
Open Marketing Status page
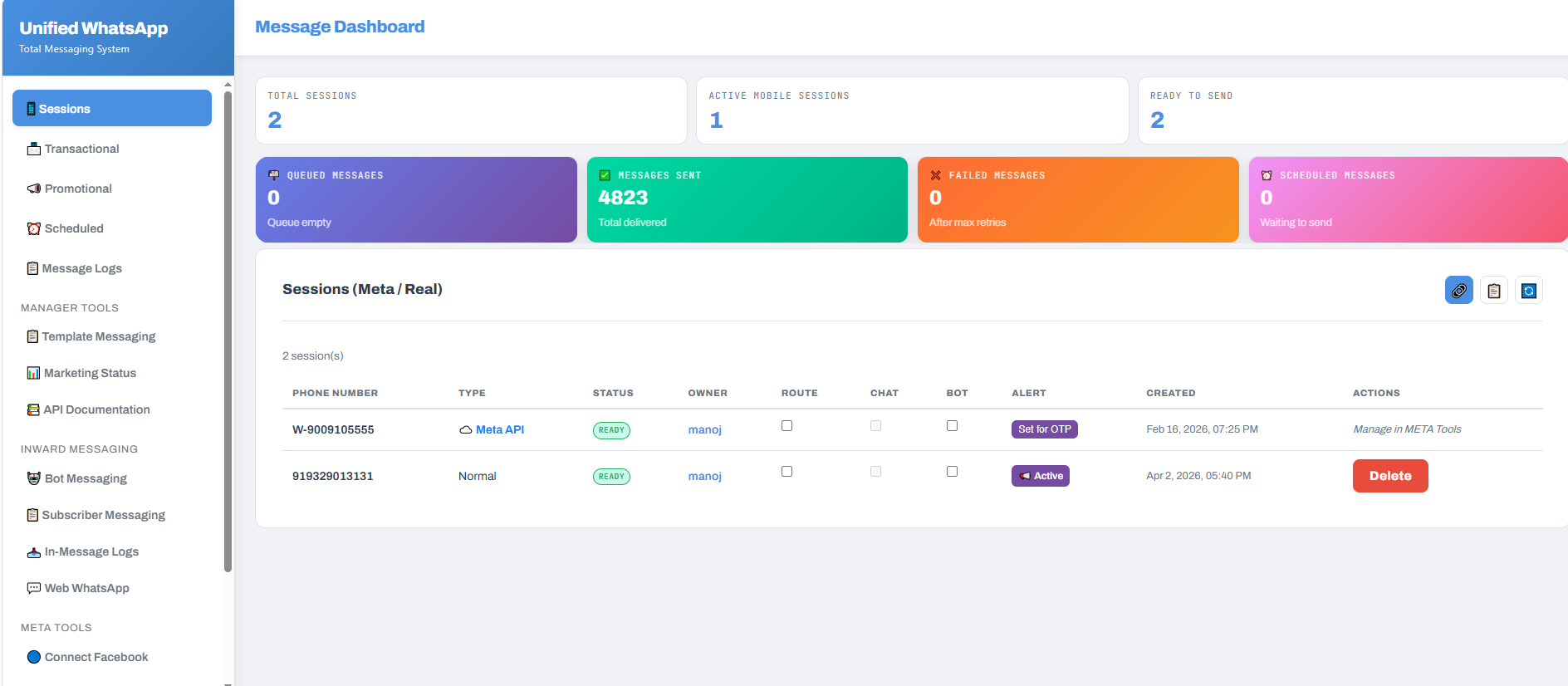click(112, 373)
